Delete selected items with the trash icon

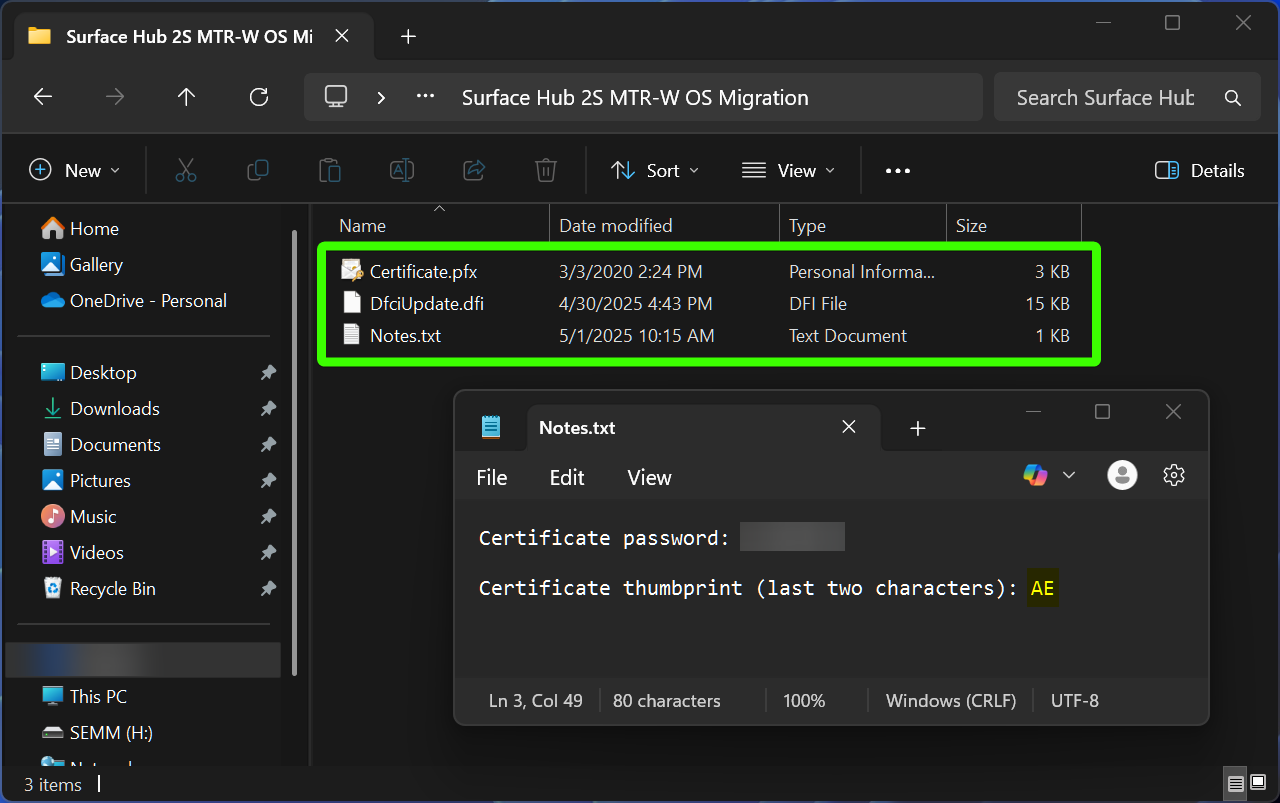click(545, 170)
